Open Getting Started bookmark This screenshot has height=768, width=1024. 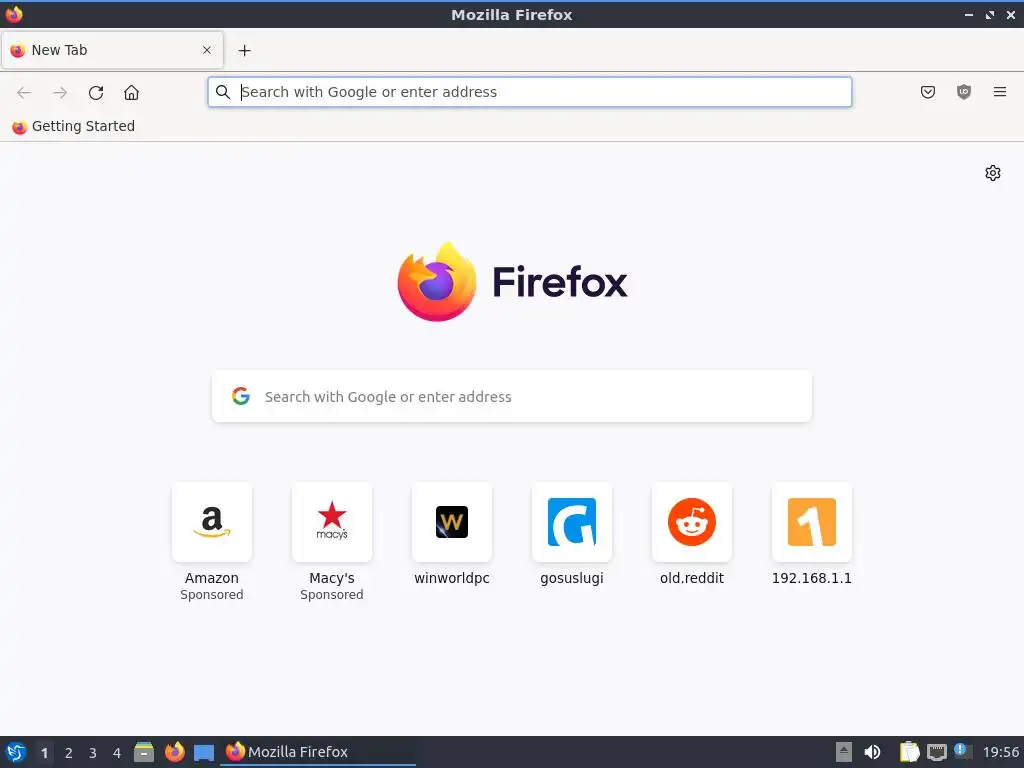(x=73, y=126)
